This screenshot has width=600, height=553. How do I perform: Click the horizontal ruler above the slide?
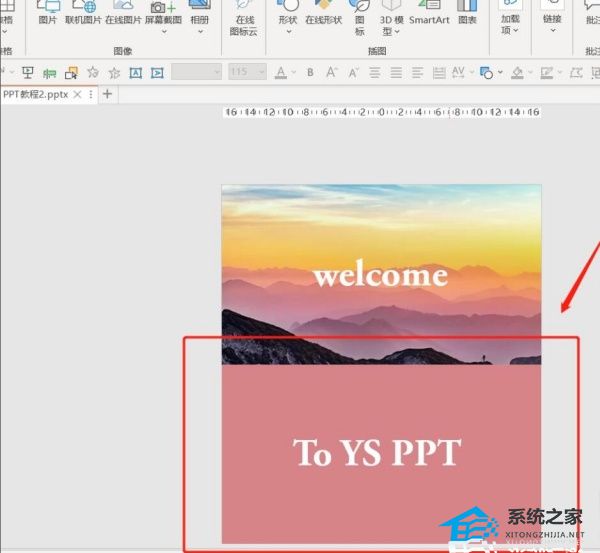(x=382, y=112)
